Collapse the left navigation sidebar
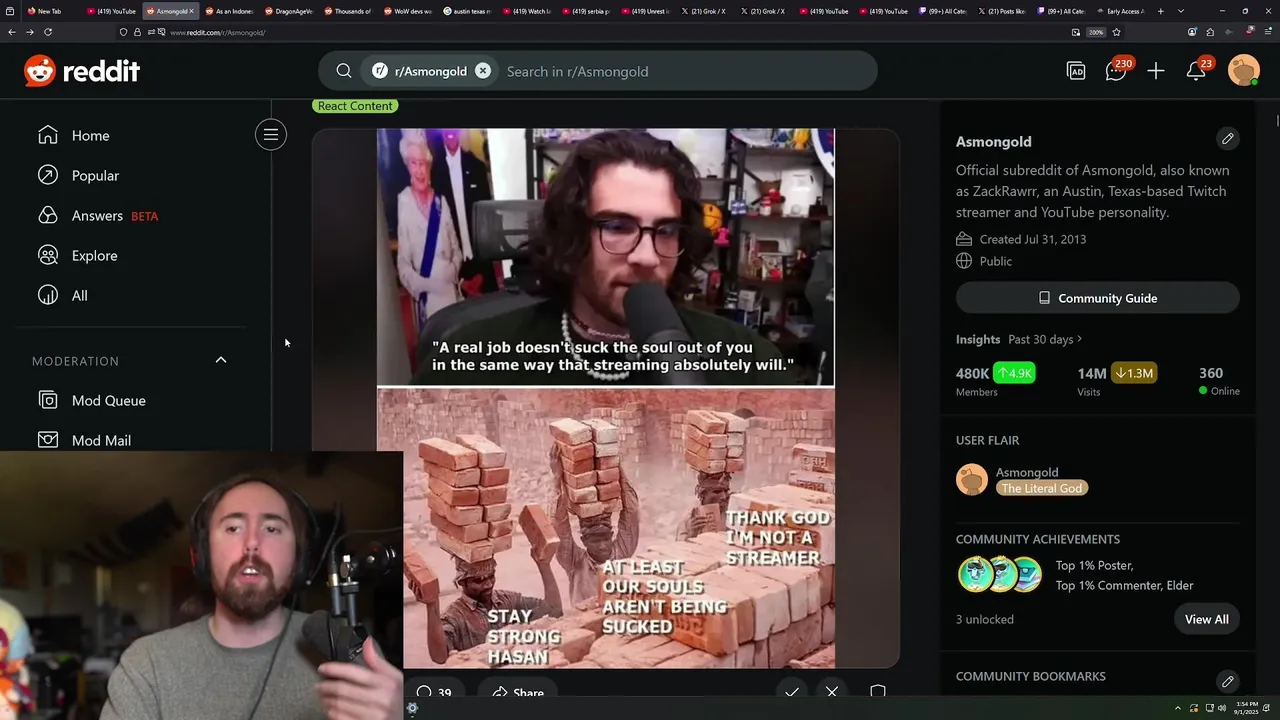Screen dimensions: 1280x720 (271, 135)
